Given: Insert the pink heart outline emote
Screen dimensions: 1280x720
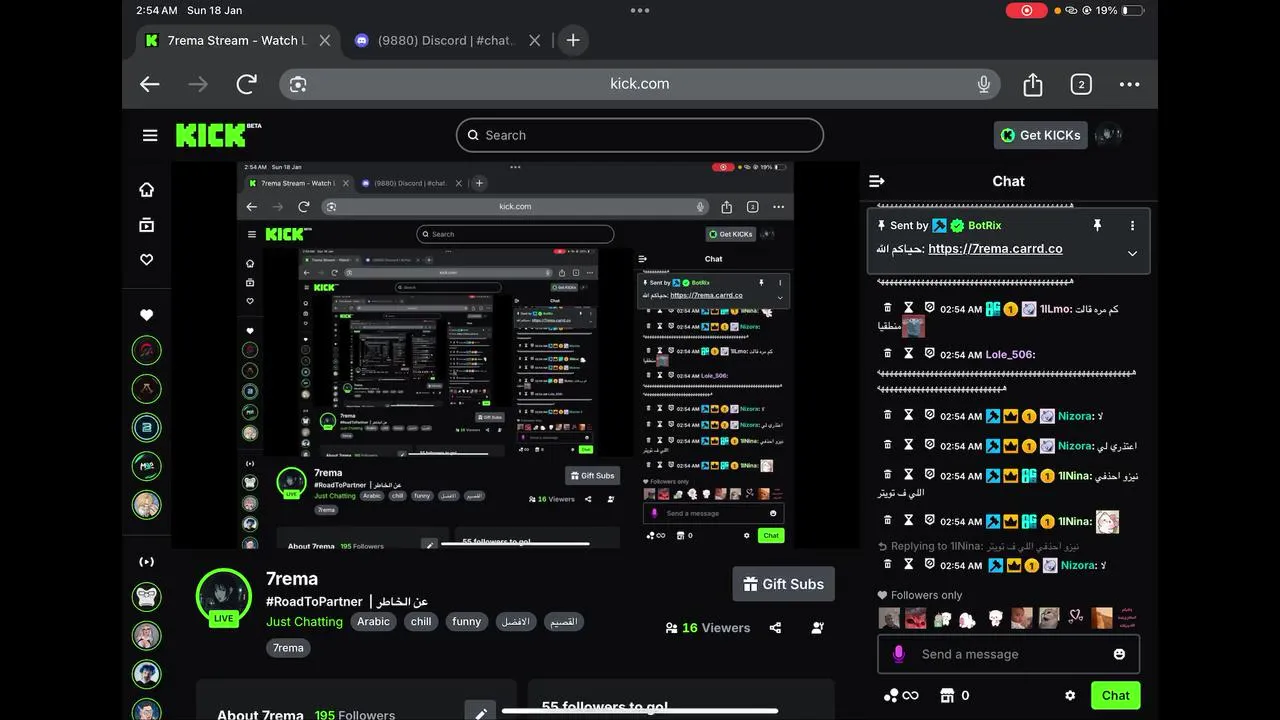Looking at the screenshot, I should click(x=1075, y=618).
